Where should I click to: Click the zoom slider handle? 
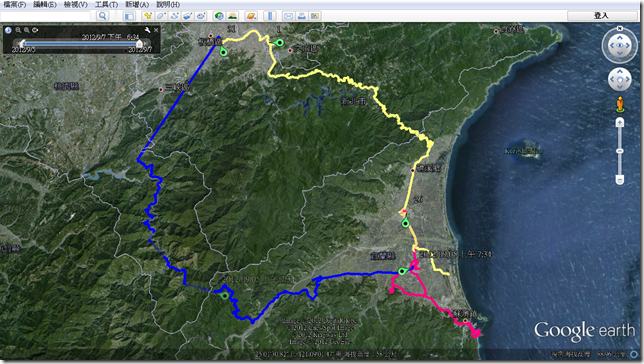(x=620, y=151)
